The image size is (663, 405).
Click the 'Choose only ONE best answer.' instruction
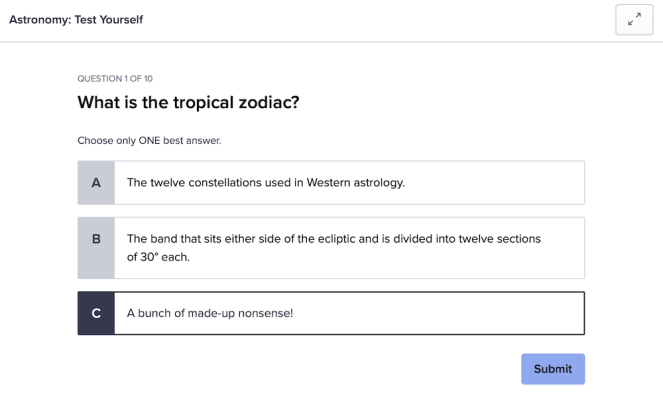pyautogui.click(x=149, y=141)
